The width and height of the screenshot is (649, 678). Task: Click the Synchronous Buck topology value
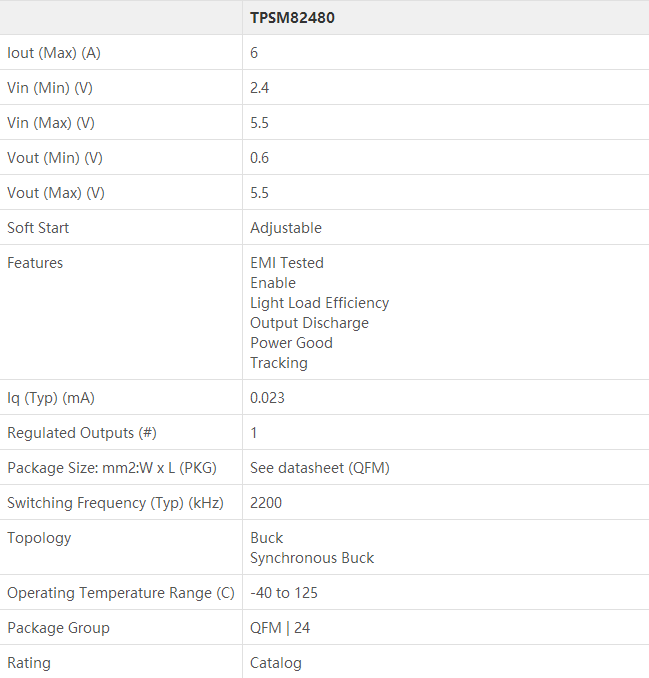[312, 558]
